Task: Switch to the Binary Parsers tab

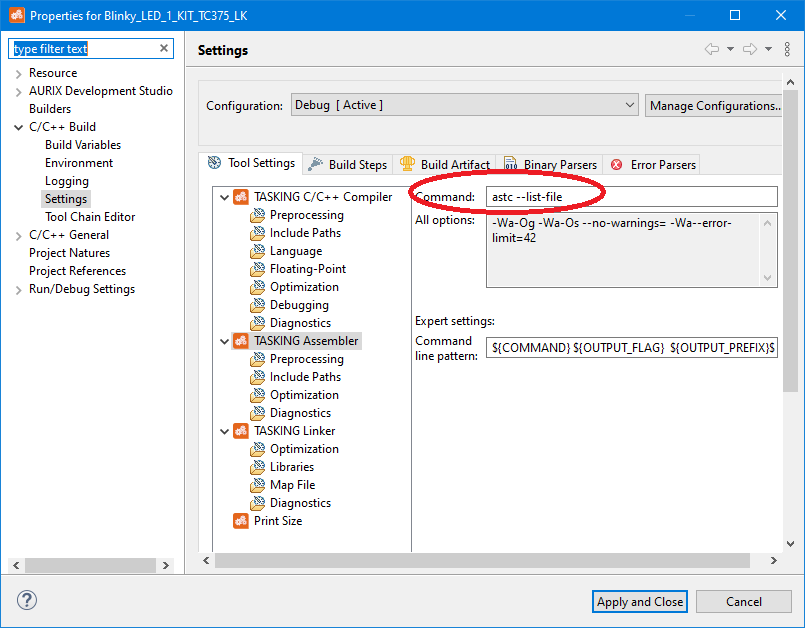Action: coord(550,165)
